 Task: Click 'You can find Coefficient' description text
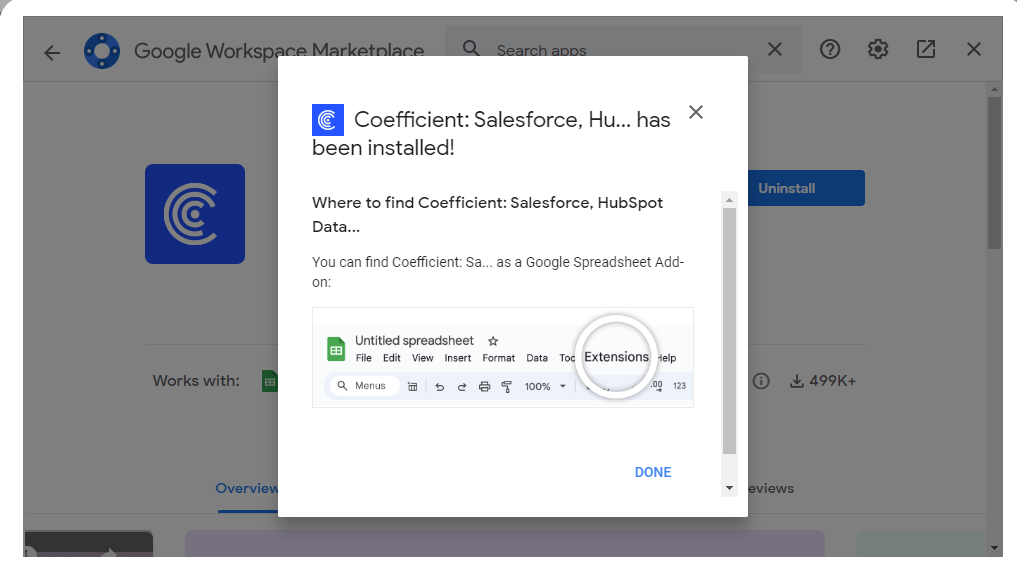[498, 272]
